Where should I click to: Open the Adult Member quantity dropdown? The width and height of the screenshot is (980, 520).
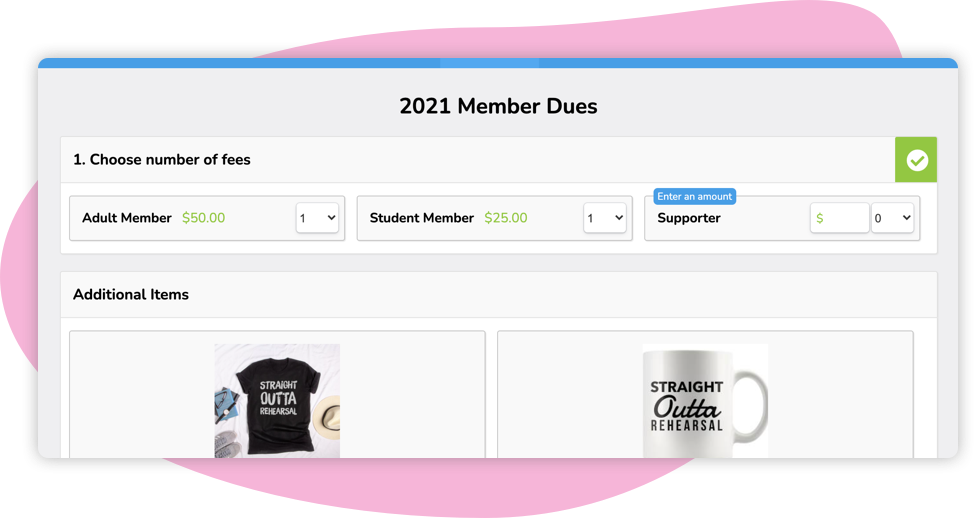[x=318, y=218]
